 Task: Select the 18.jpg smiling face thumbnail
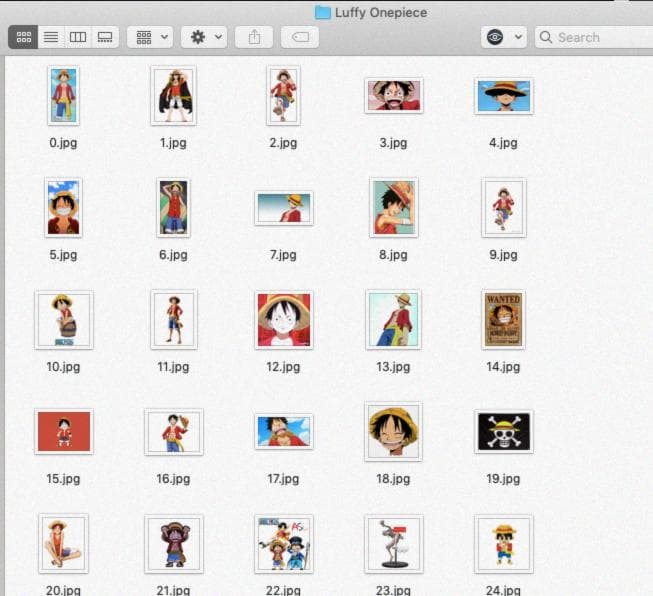393,431
